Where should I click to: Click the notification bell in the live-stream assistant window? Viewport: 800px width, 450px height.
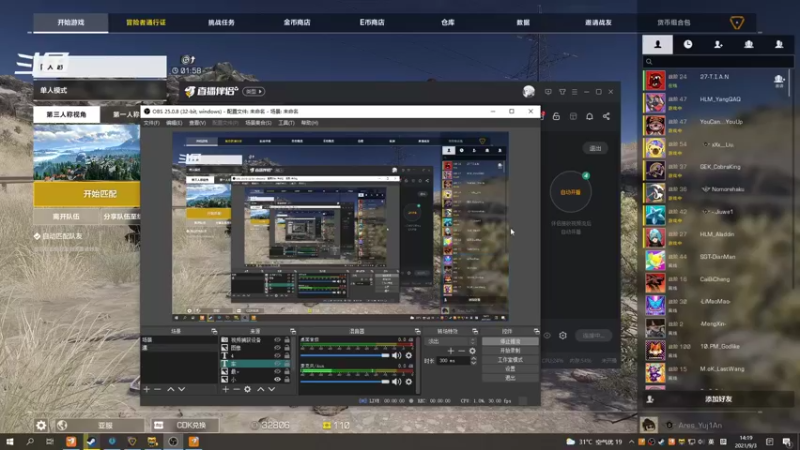click(589, 116)
